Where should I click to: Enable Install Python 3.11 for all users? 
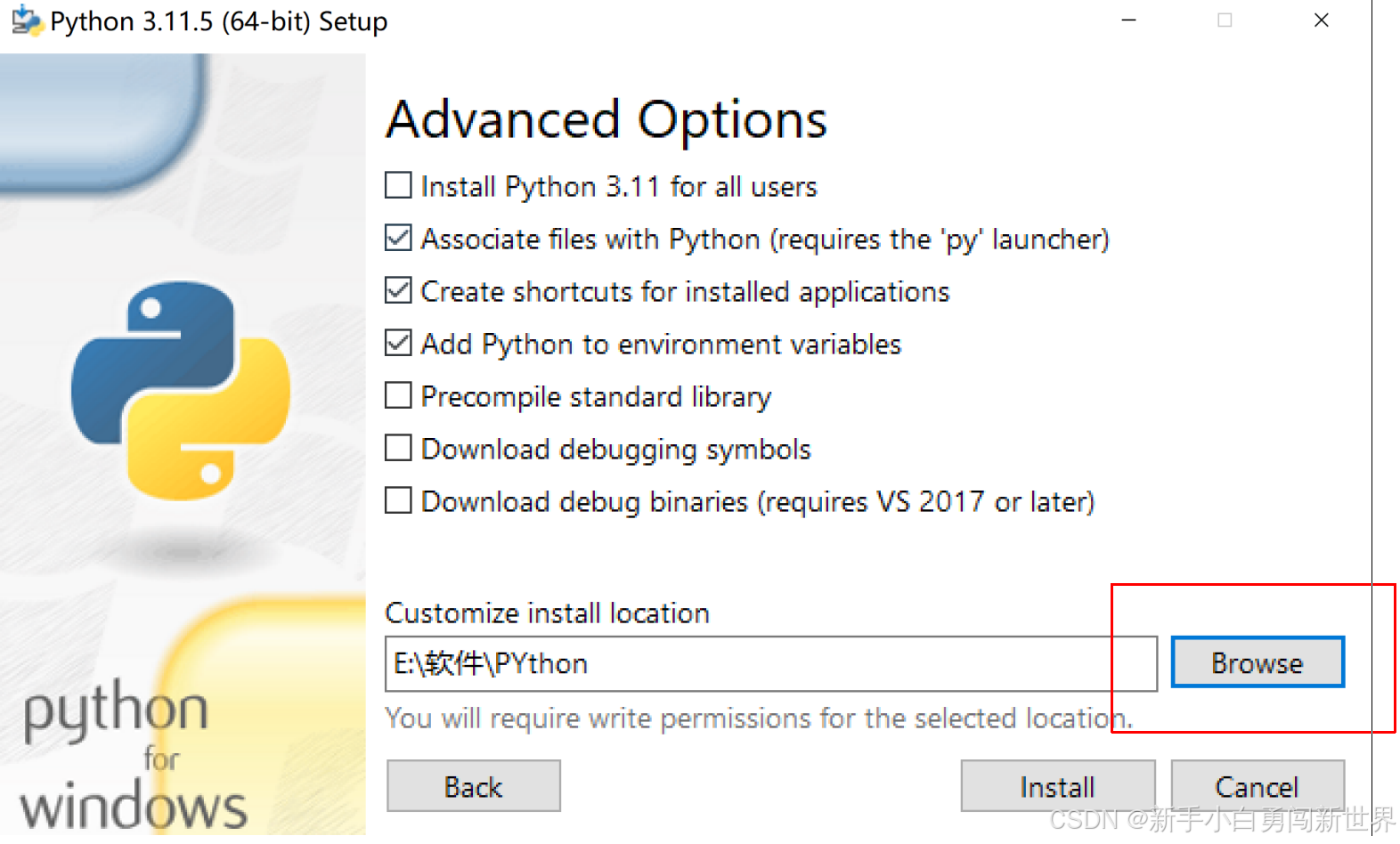(x=398, y=185)
